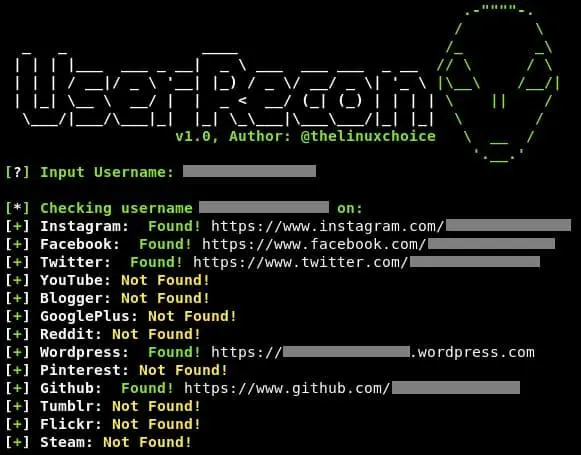Screen dimensions: 581x455
Task: Open the Twitter profile URL
Action: pyautogui.click(x=366, y=262)
